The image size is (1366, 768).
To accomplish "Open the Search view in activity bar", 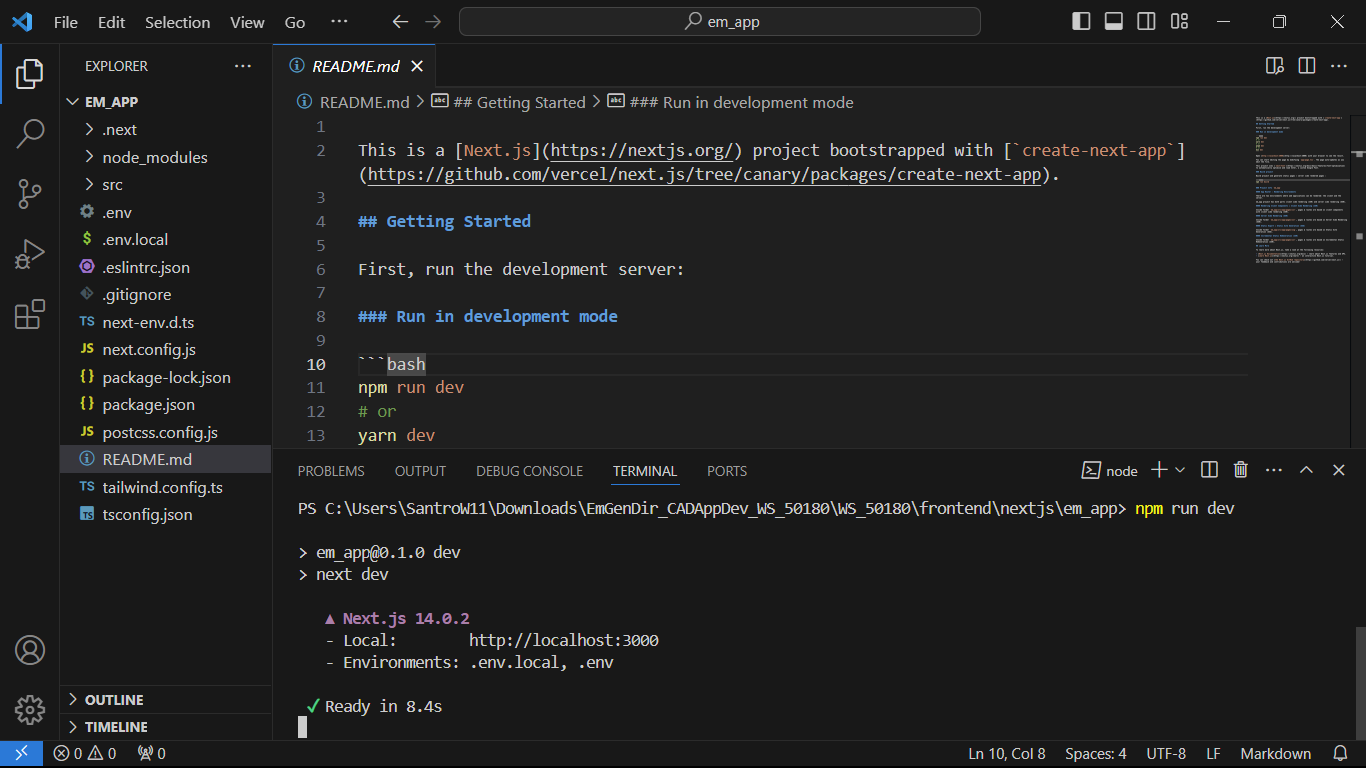I will click(30, 133).
